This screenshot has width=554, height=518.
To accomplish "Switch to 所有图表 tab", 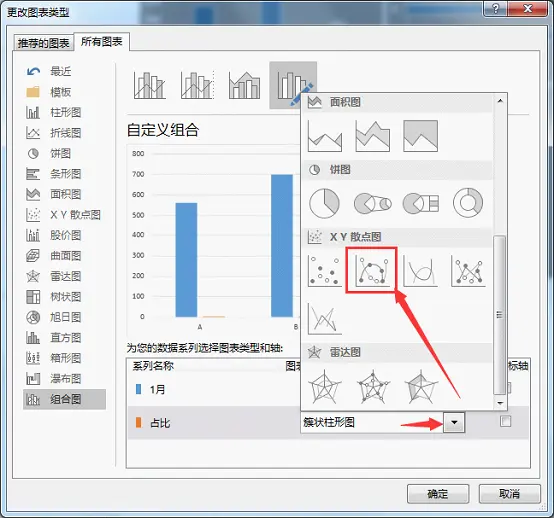I will (102, 42).
